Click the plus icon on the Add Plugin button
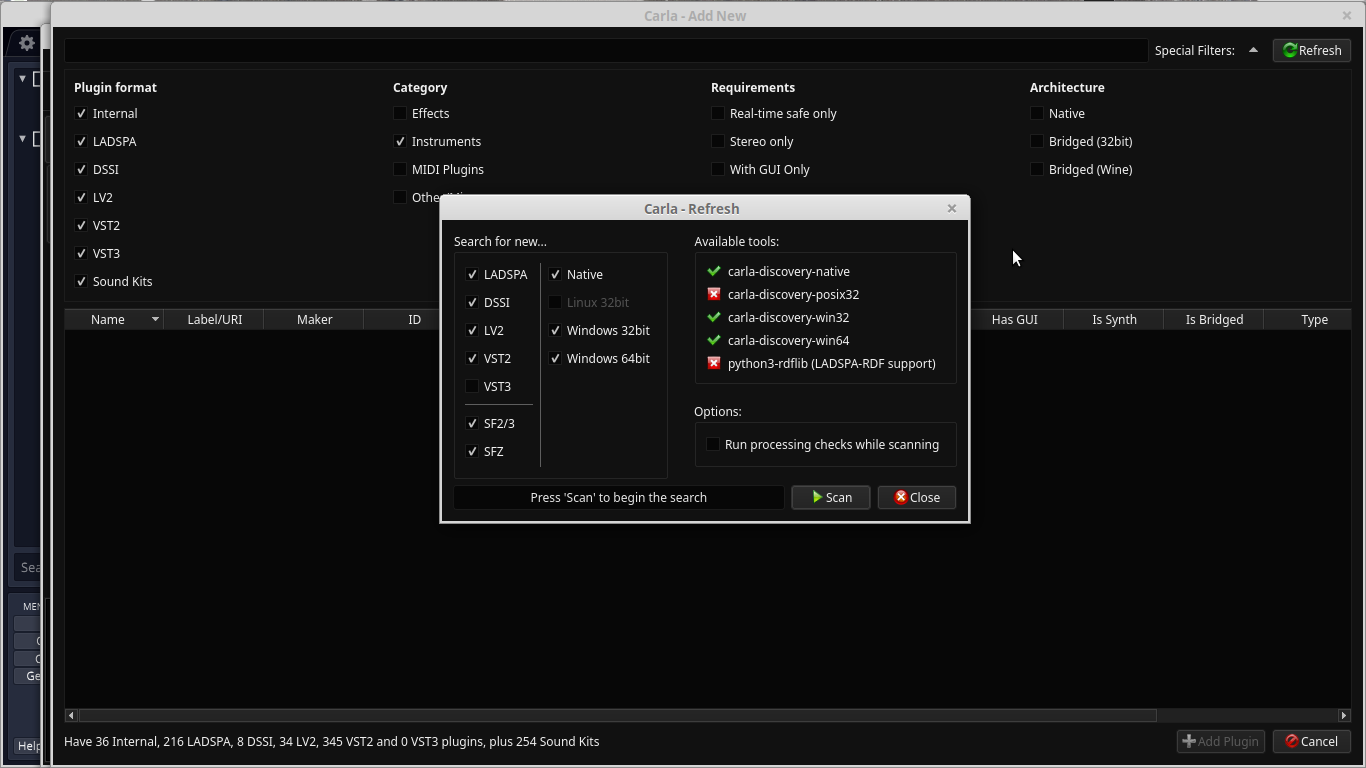Image resolution: width=1366 pixels, height=768 pixels. pyautogui.click(x=1189, y=741)
